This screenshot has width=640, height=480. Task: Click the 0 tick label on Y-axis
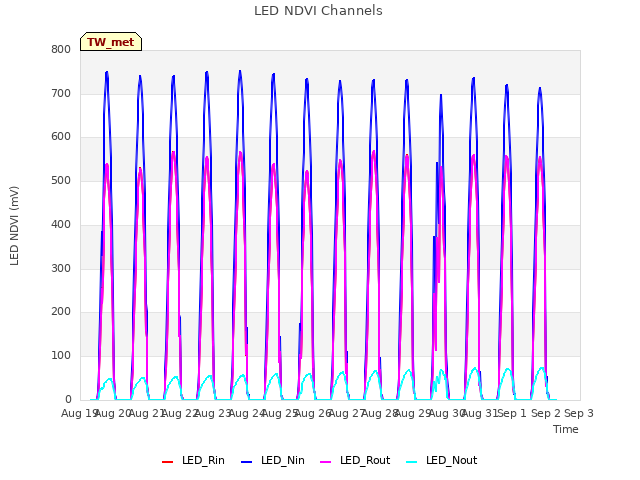(x=68, y=399)
